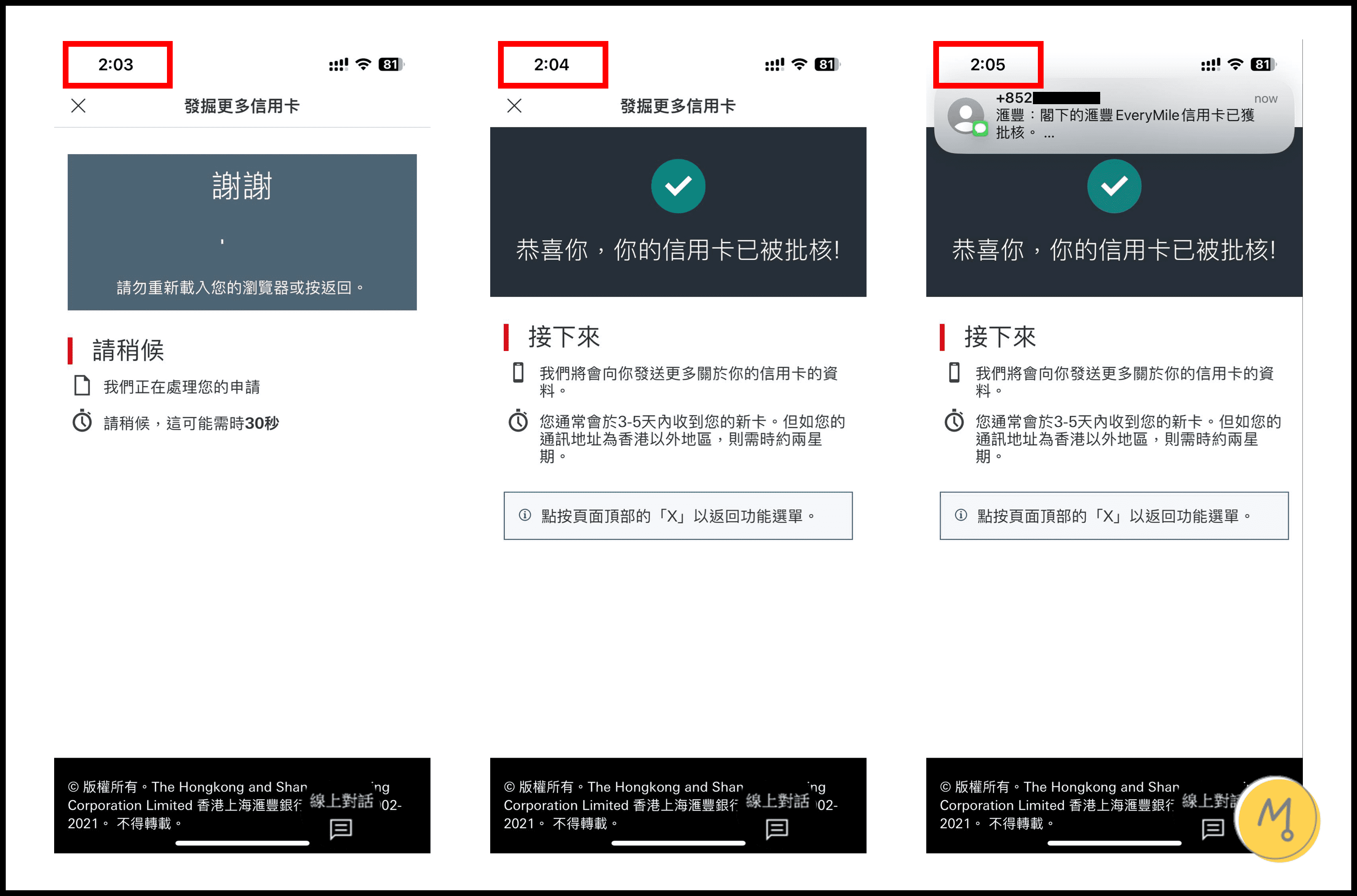Click the 點按頁面頂部的「X」 tip on the 2:04 screen
Image resolution: width=1357 pixels, height=896 pixels.
678,516
